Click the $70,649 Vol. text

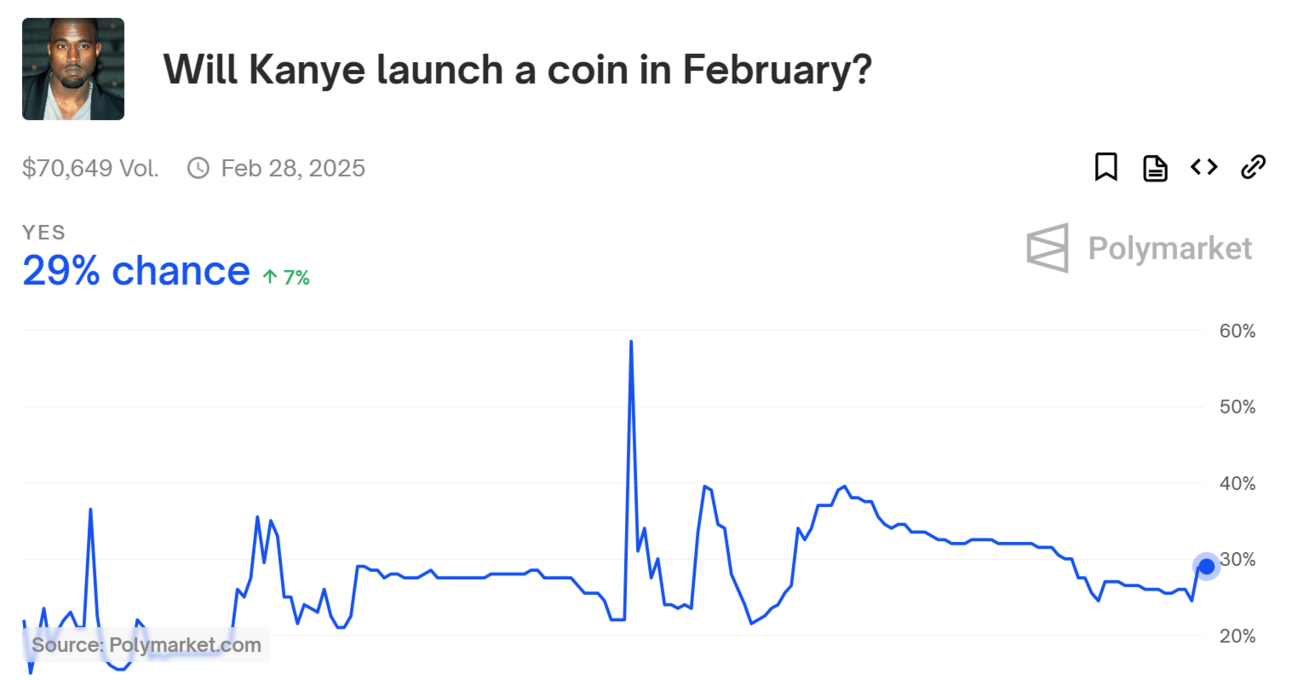coord(90,168)
